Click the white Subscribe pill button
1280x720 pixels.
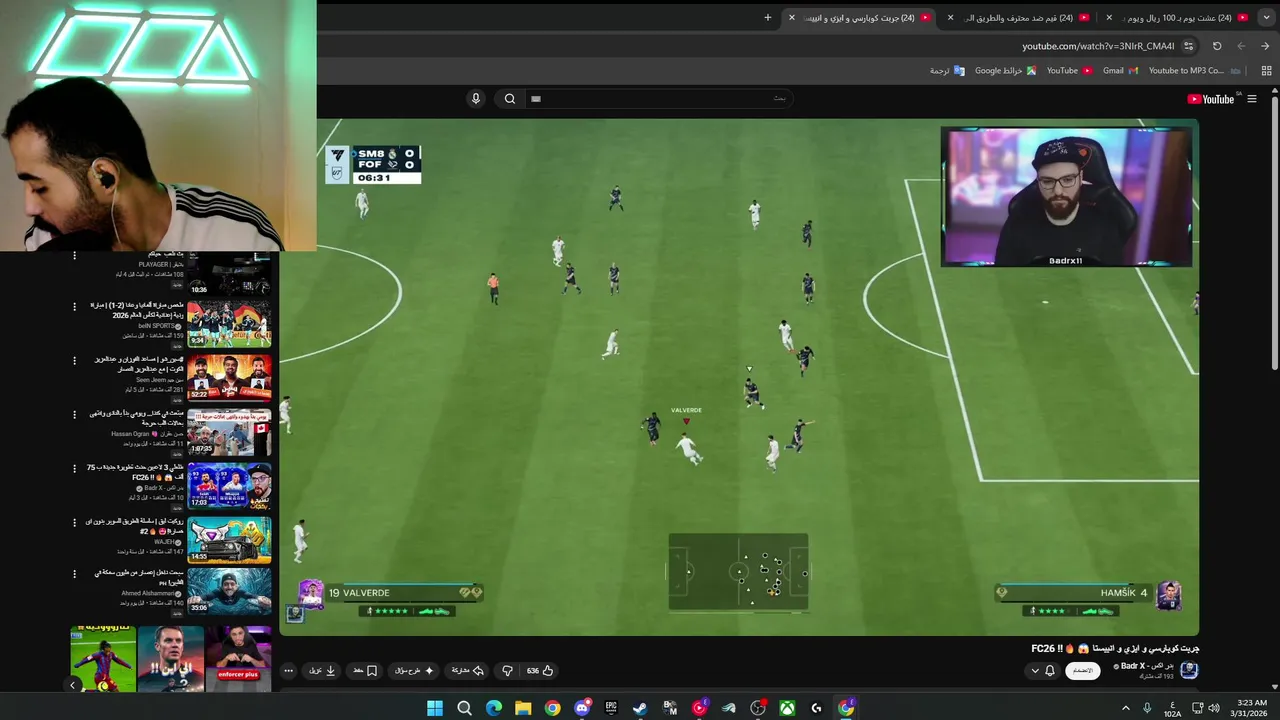click(x=1083, y=671)
